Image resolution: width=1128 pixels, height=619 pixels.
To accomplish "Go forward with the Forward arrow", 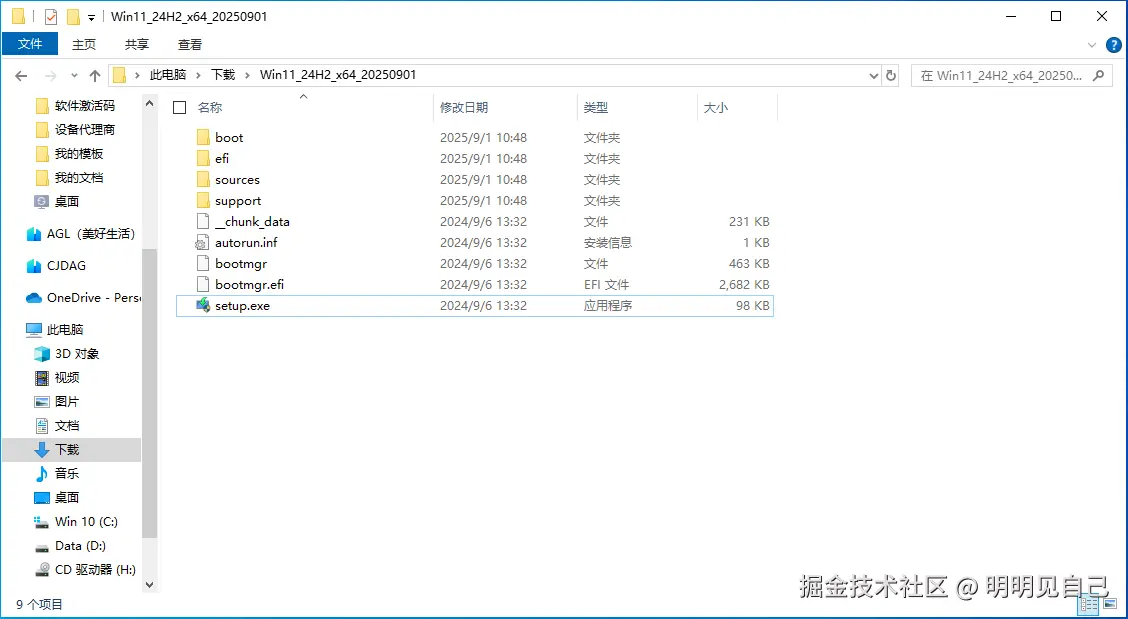I will [x=50, y=76].
